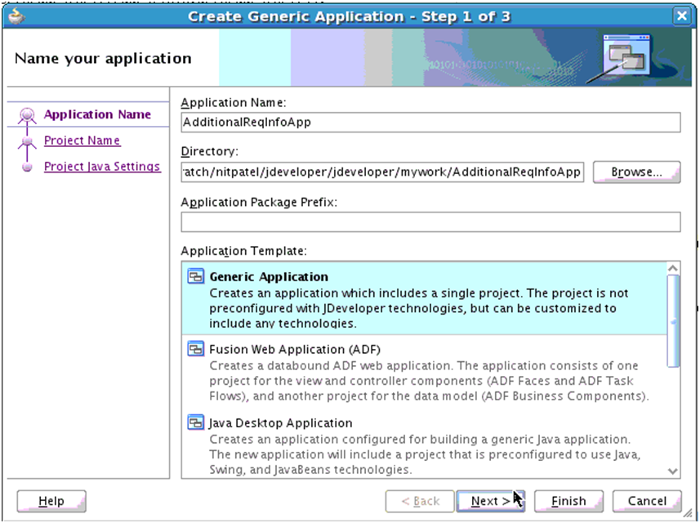700x523 pixels.
Task: Click the Java cup icon in title bar
Action: click(17, 16)
